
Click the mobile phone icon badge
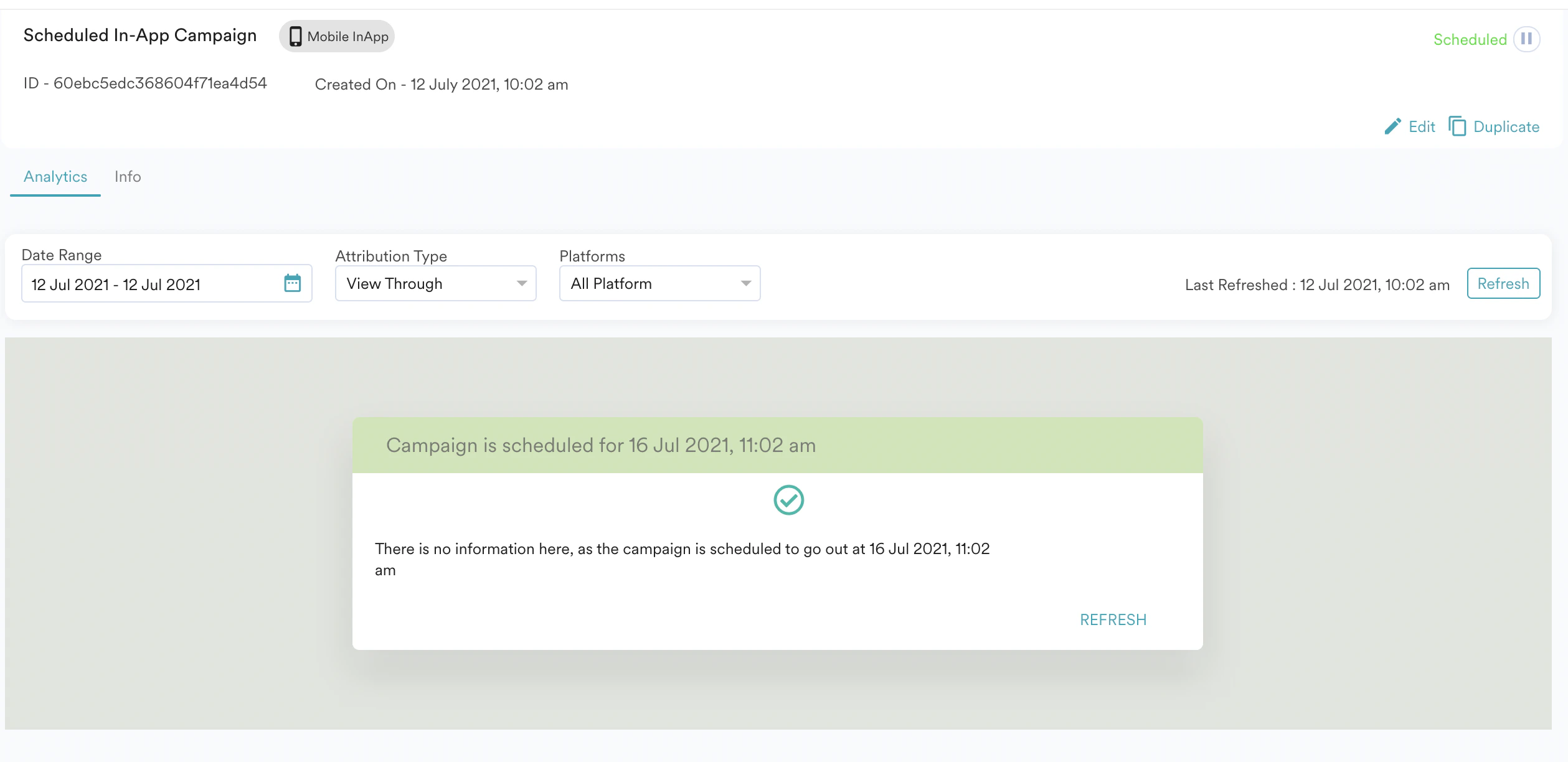pyautogui.click(x=296, y=37)
